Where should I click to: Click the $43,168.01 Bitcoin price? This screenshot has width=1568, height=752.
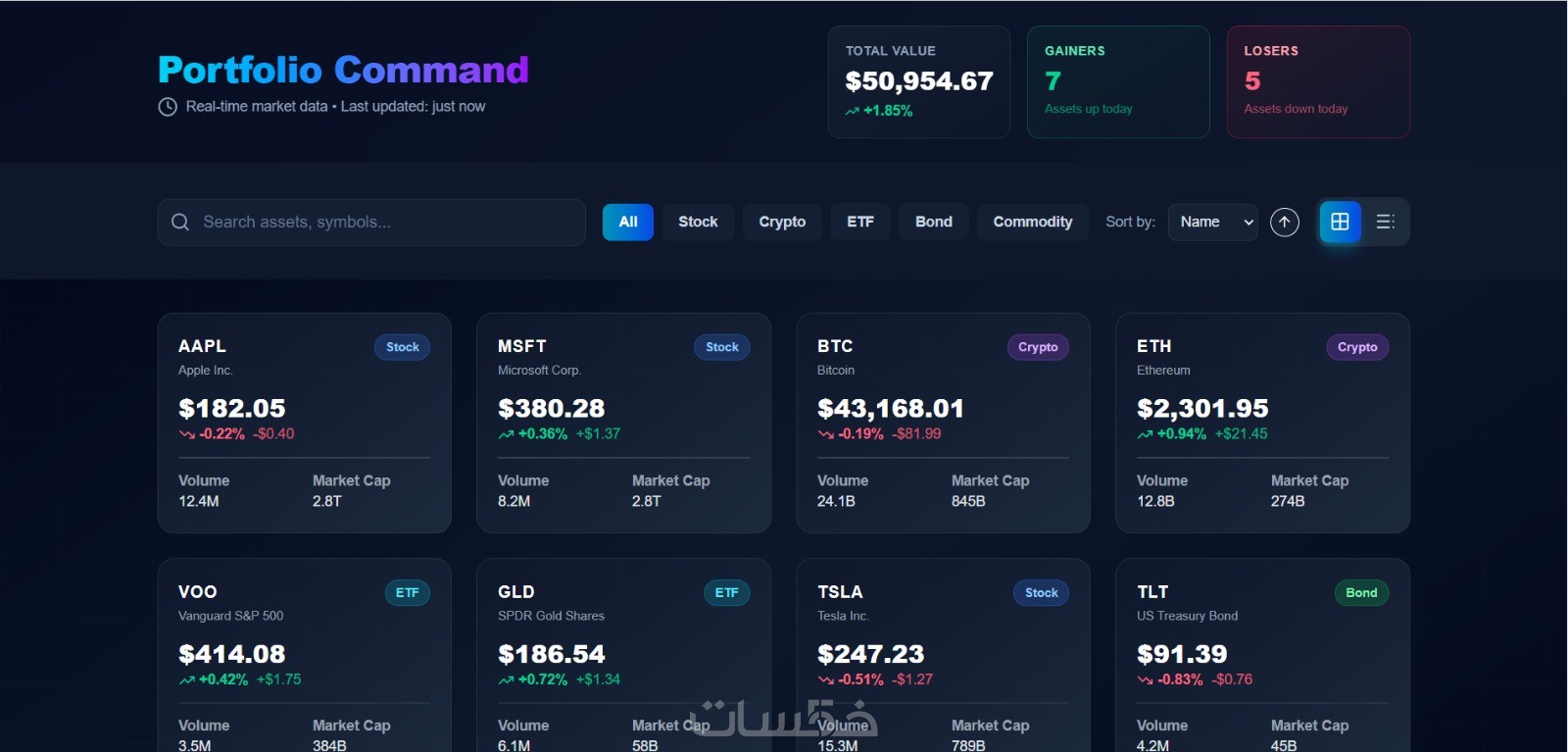pos(891,409)
